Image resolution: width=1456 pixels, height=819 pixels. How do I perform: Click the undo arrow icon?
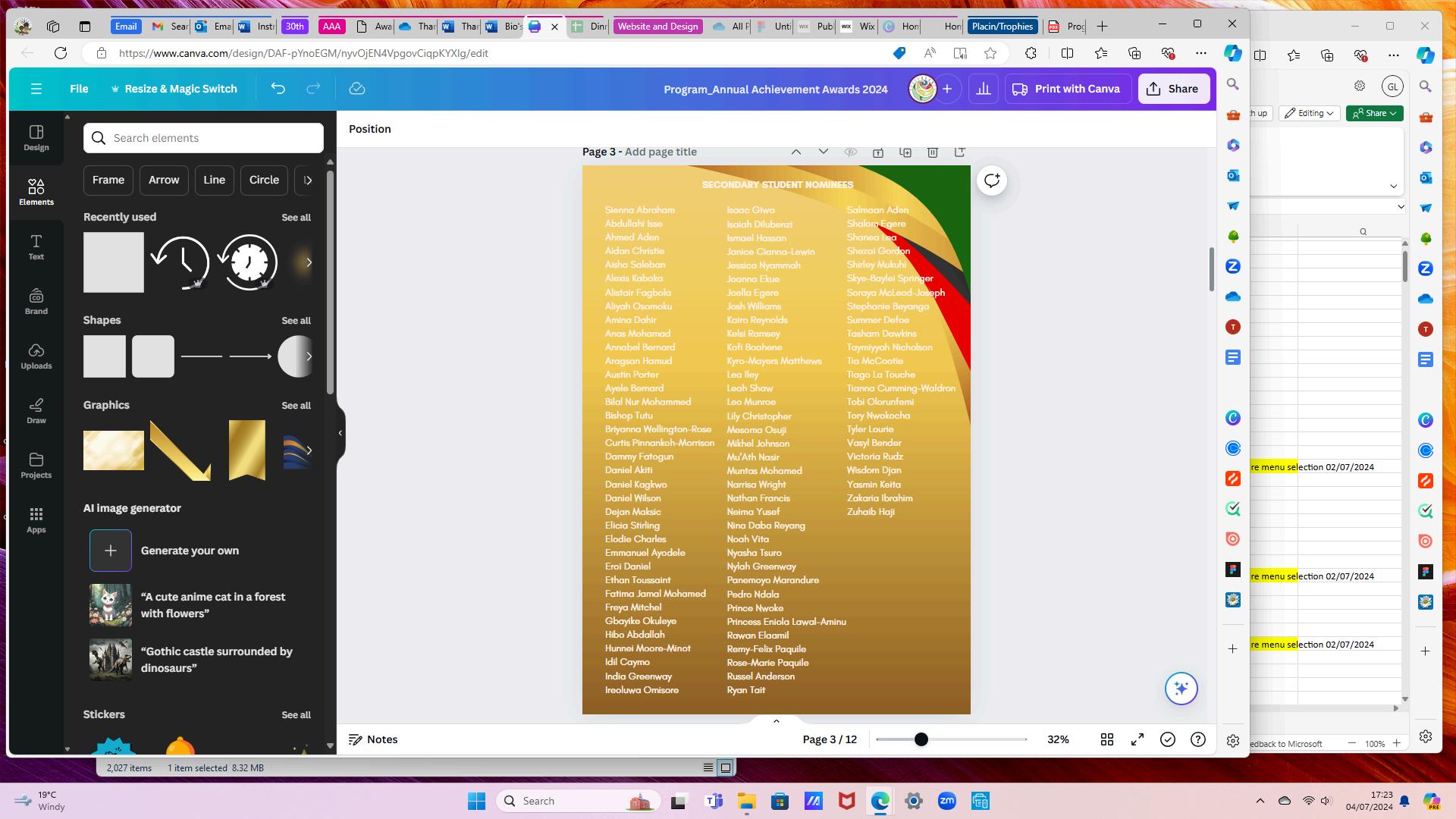(278, 89)
